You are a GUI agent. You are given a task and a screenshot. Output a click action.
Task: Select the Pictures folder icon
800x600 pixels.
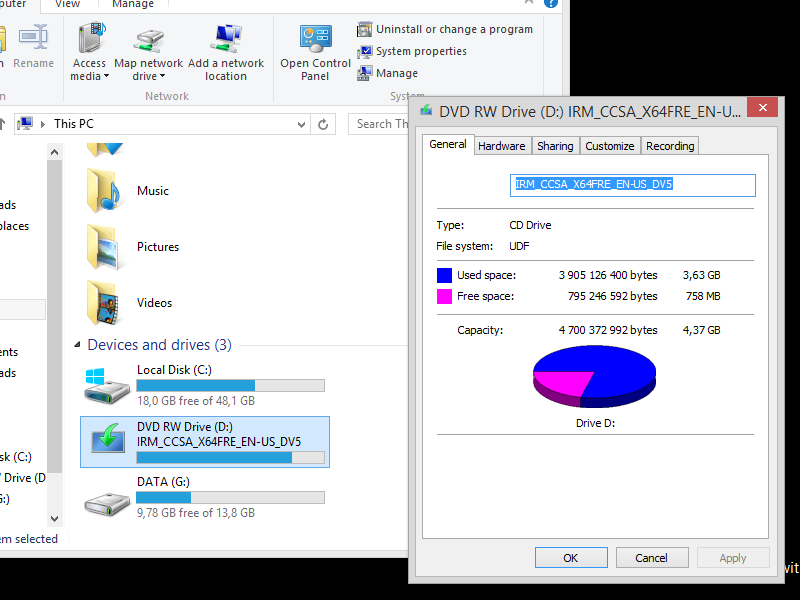pos(104,247)
